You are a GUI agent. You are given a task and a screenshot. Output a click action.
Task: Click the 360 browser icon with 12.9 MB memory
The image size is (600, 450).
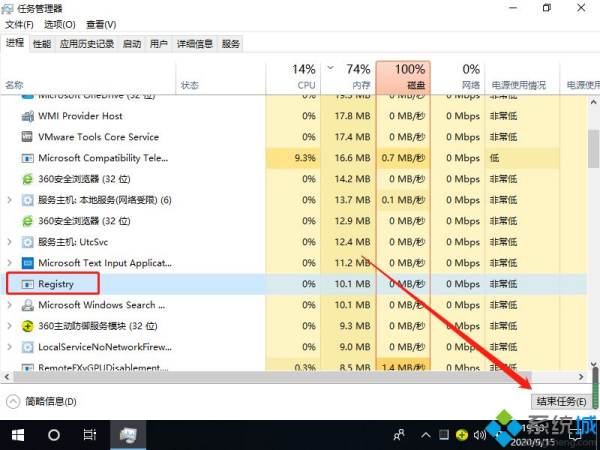click(x=28, y=221)
